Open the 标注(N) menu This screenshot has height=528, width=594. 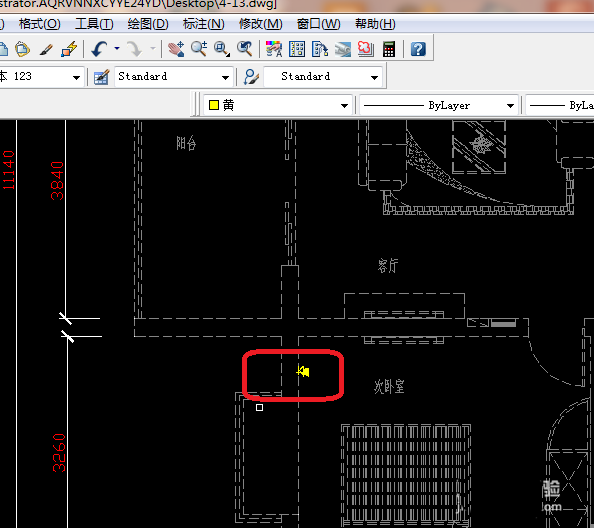point(204,24)
